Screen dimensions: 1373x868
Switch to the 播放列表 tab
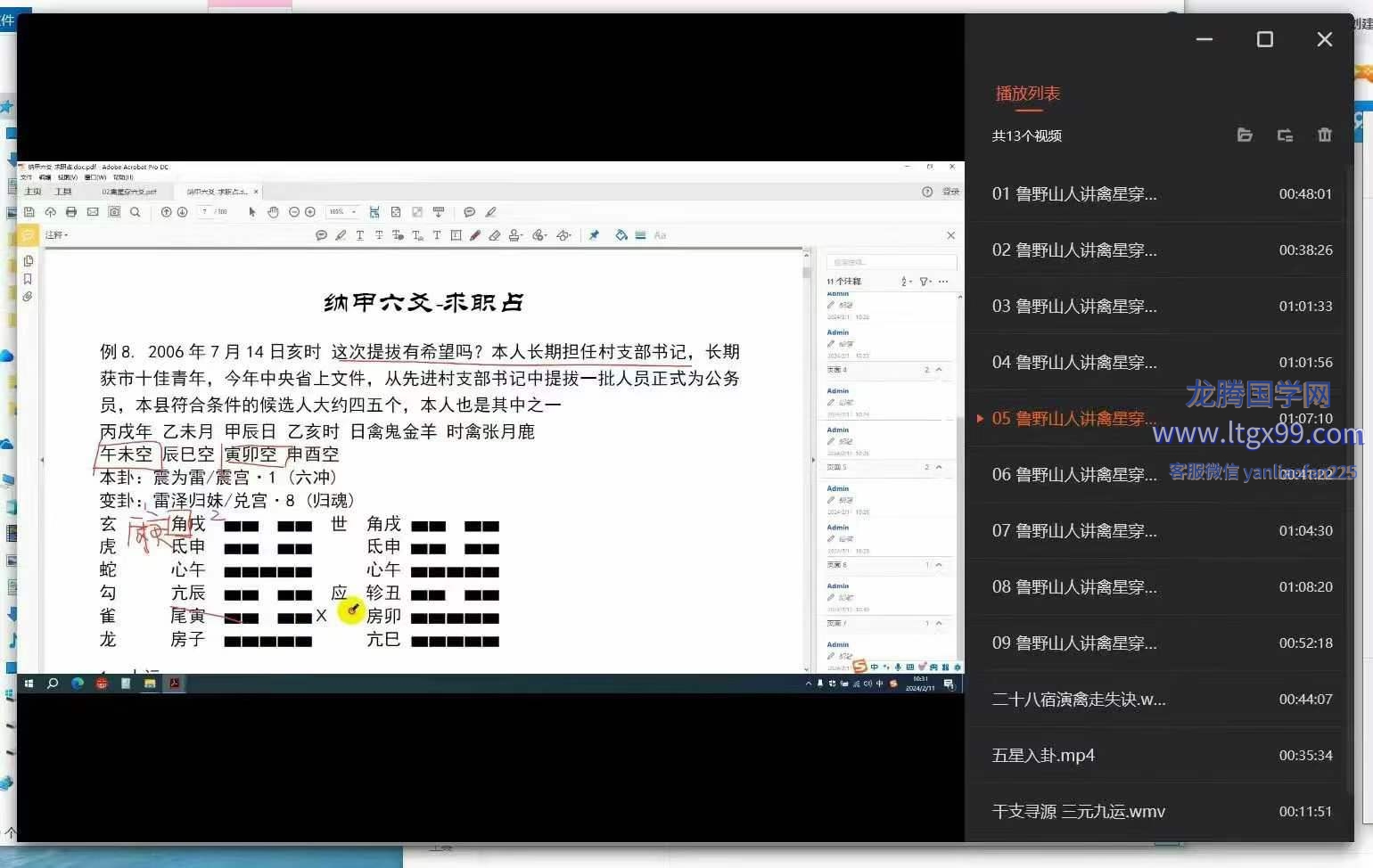1027,94
